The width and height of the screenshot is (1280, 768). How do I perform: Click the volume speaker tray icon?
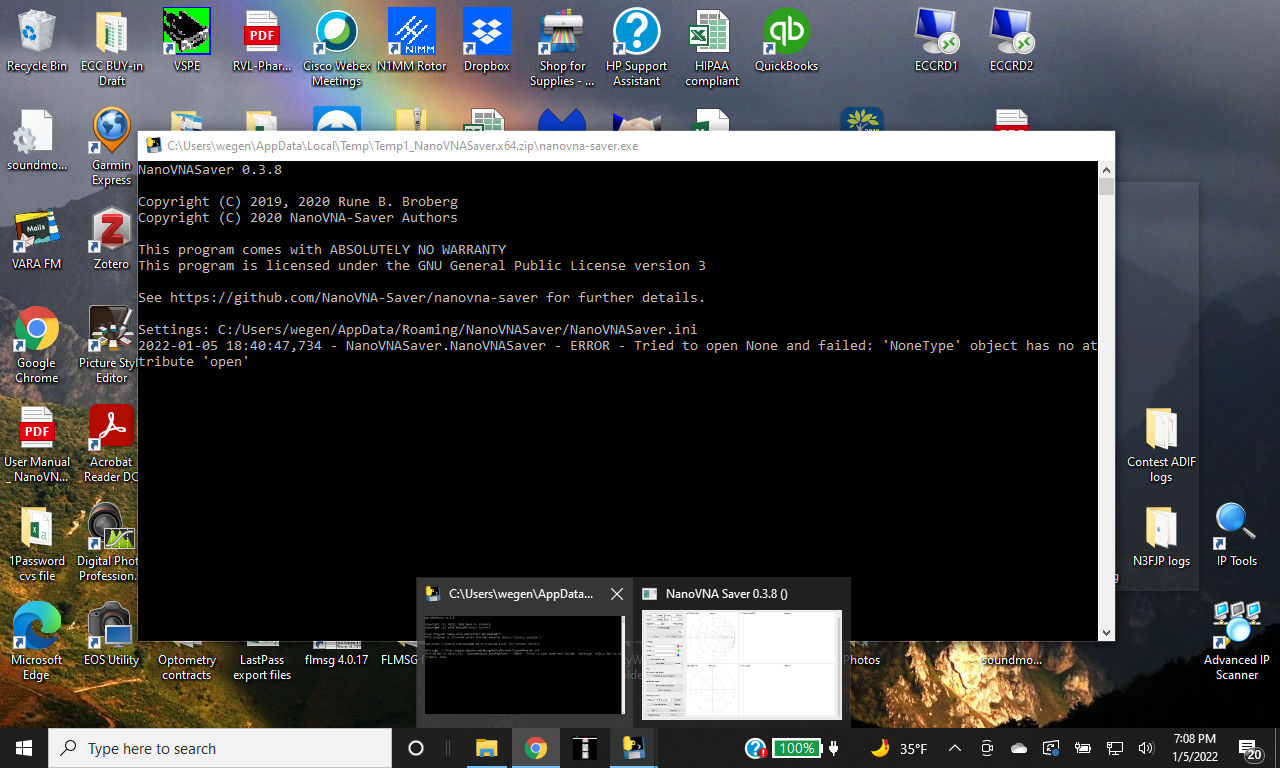click(1146, 748)
